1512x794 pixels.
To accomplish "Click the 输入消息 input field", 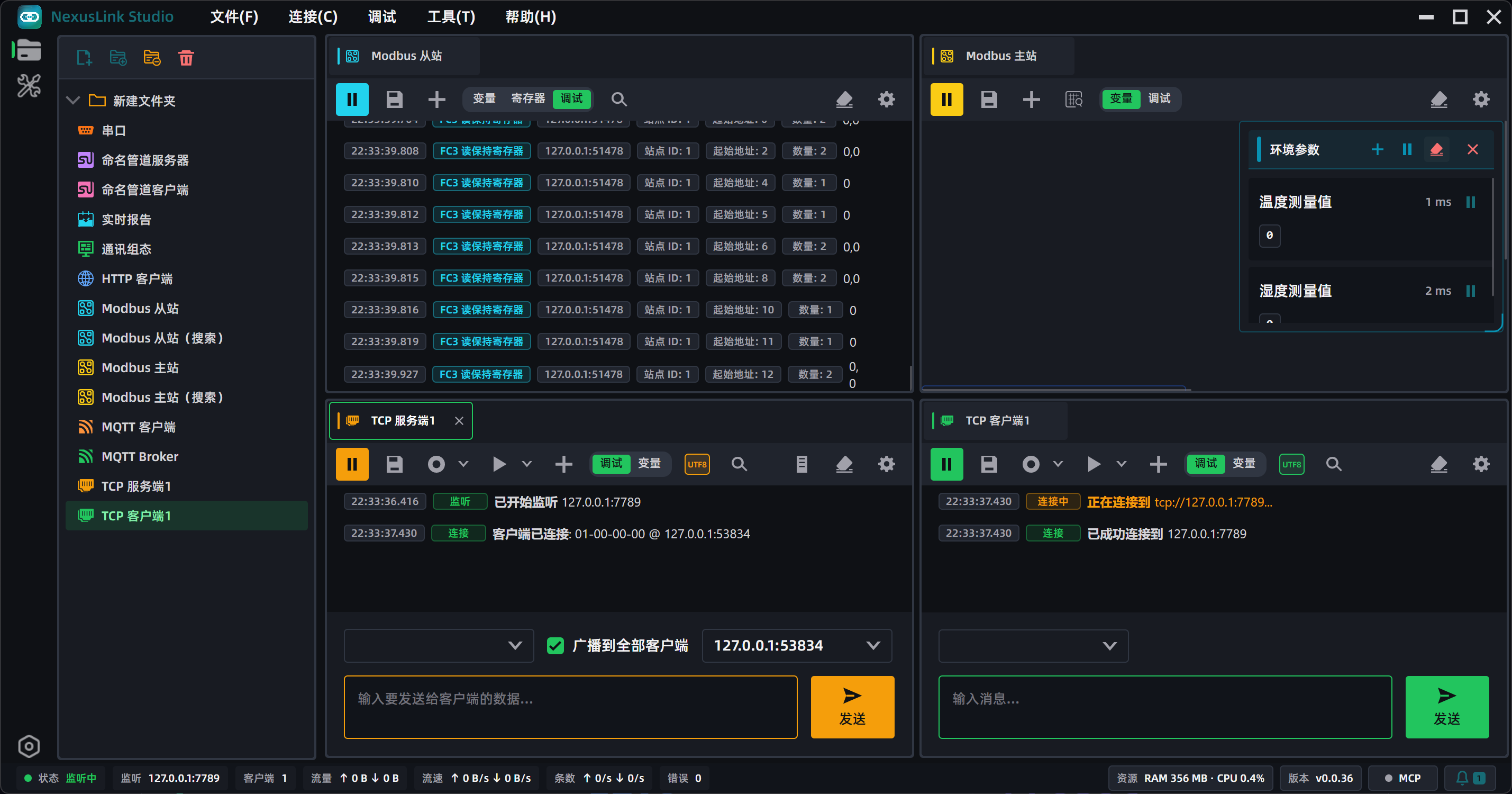I will [x=1165, y=707].
